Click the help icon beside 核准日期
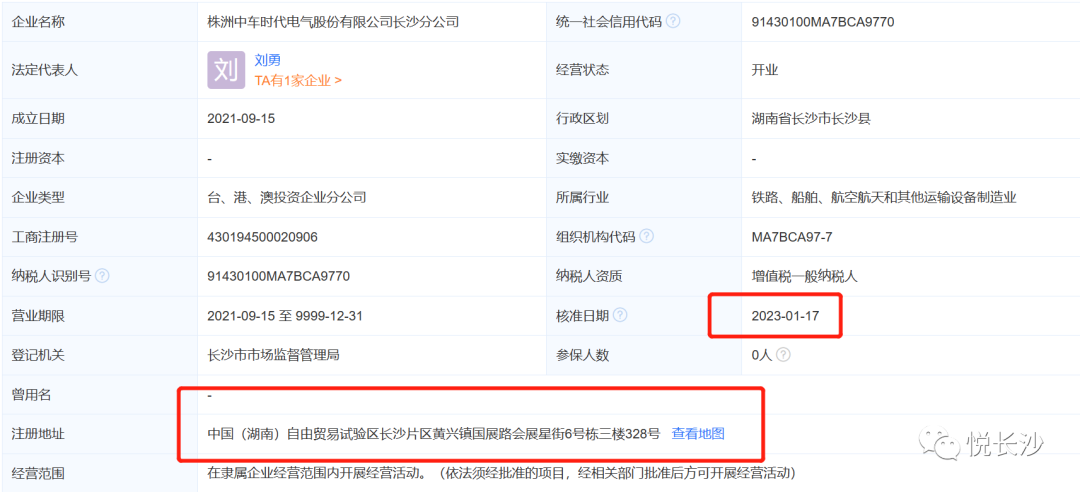Screen dimensions: 1080x492 (620, 316)
